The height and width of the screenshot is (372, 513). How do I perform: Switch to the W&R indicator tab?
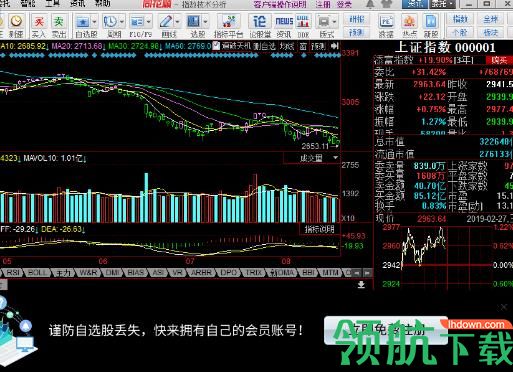(88, 273)
